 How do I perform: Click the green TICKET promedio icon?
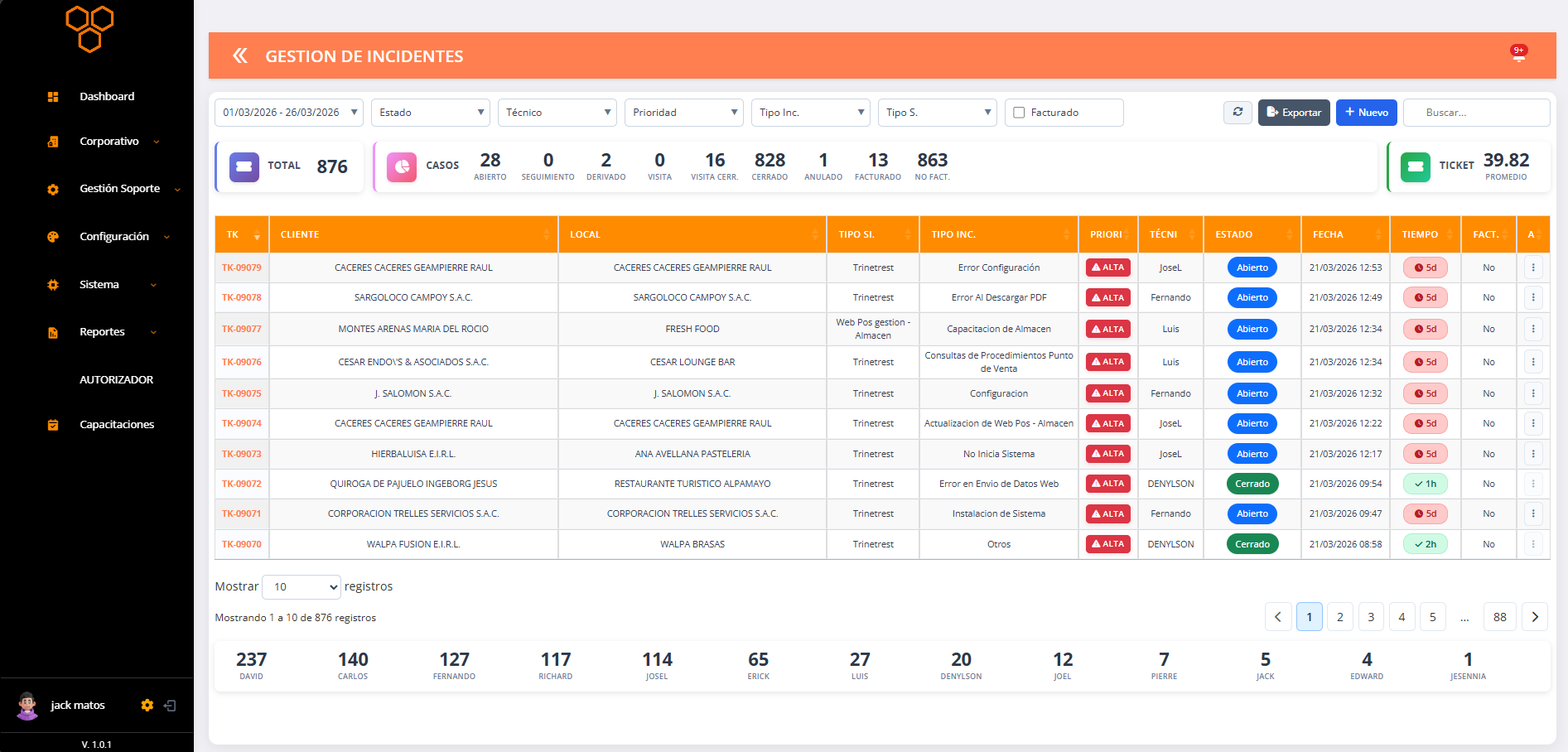(x=1416, y=166)
